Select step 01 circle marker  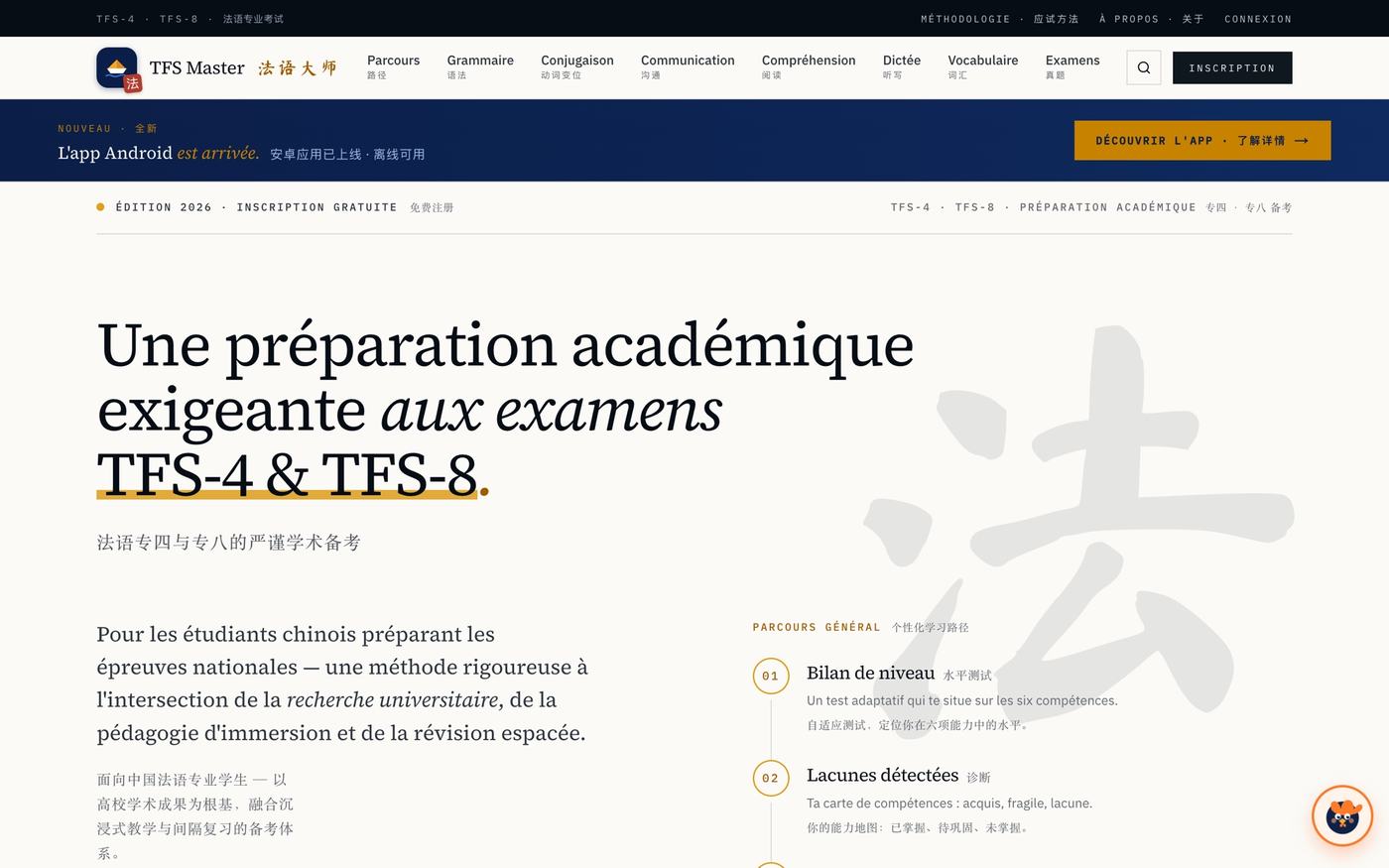coord(771,676)
